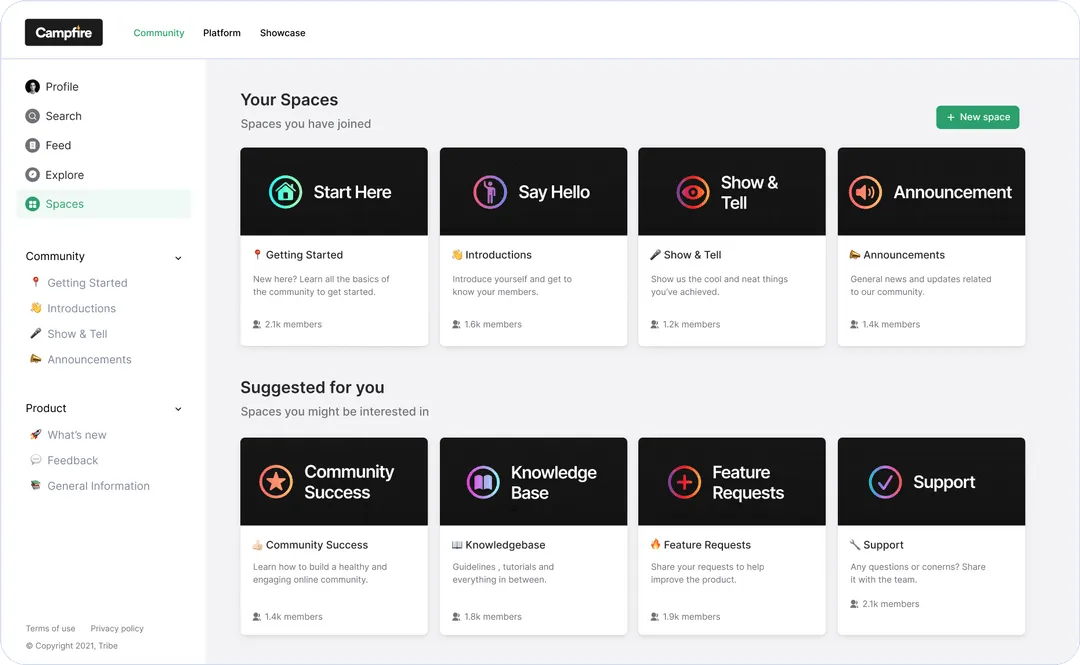Click the waving hand icon beside Introductions in sidebar

36,307
